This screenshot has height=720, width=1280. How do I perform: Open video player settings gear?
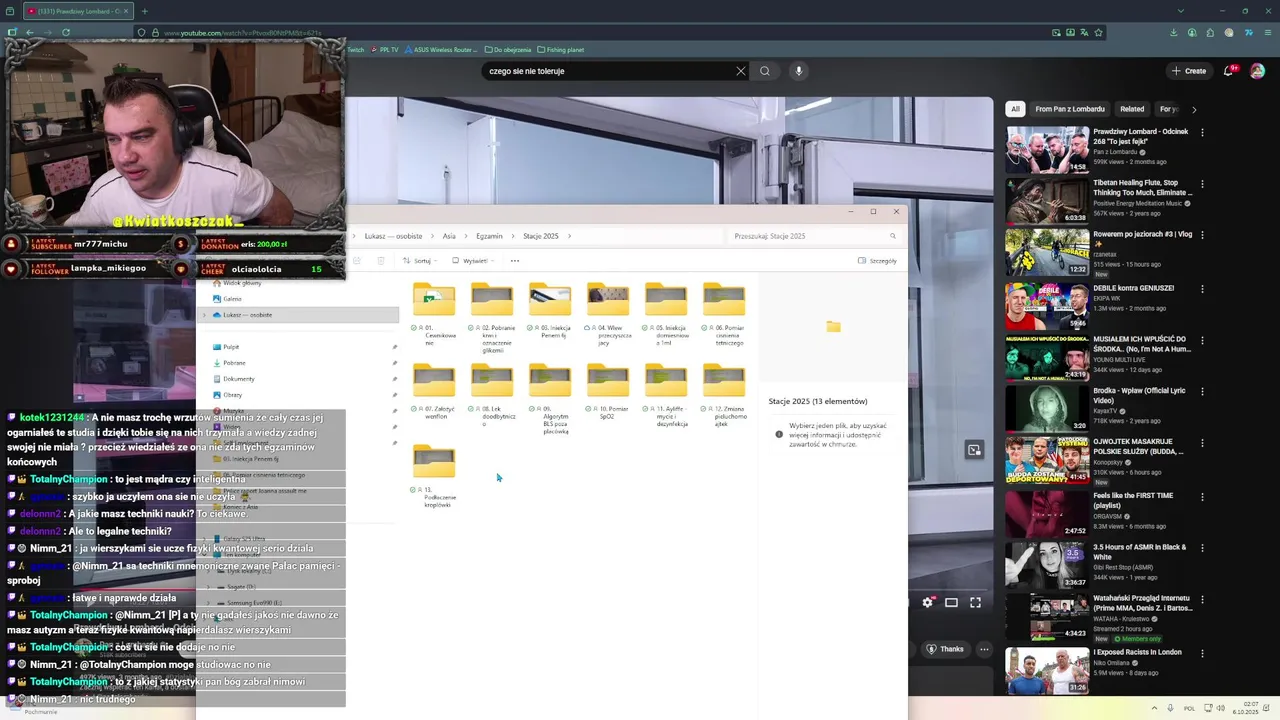(927, 602)
